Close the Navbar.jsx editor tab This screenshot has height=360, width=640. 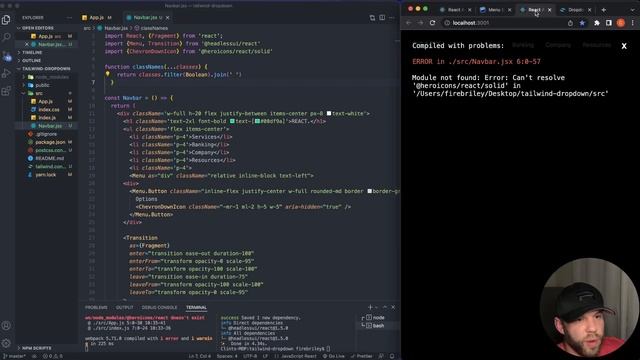[167, 18]
